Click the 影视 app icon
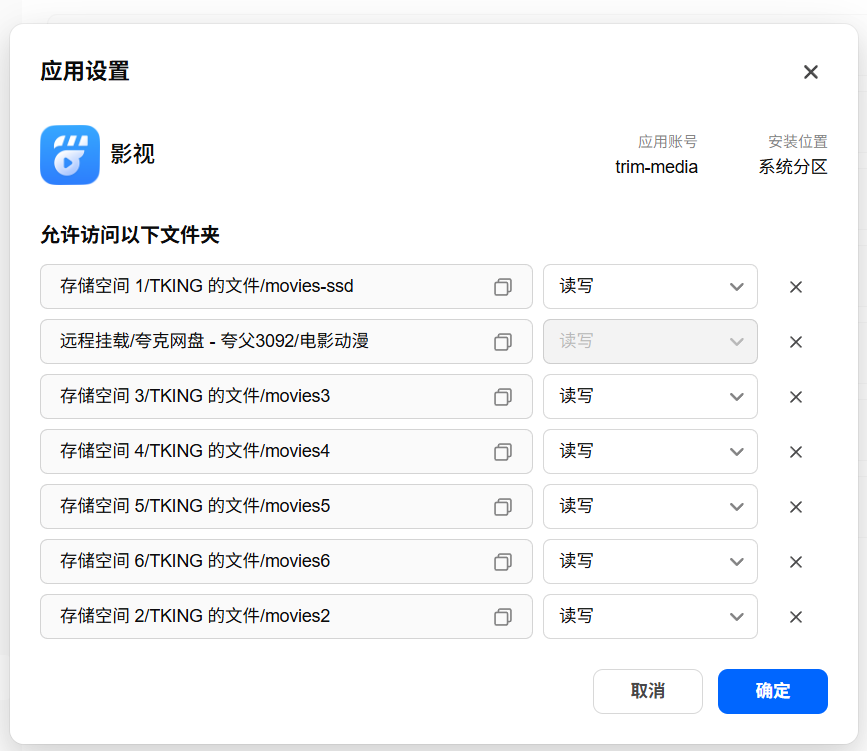 pos(70,155)
